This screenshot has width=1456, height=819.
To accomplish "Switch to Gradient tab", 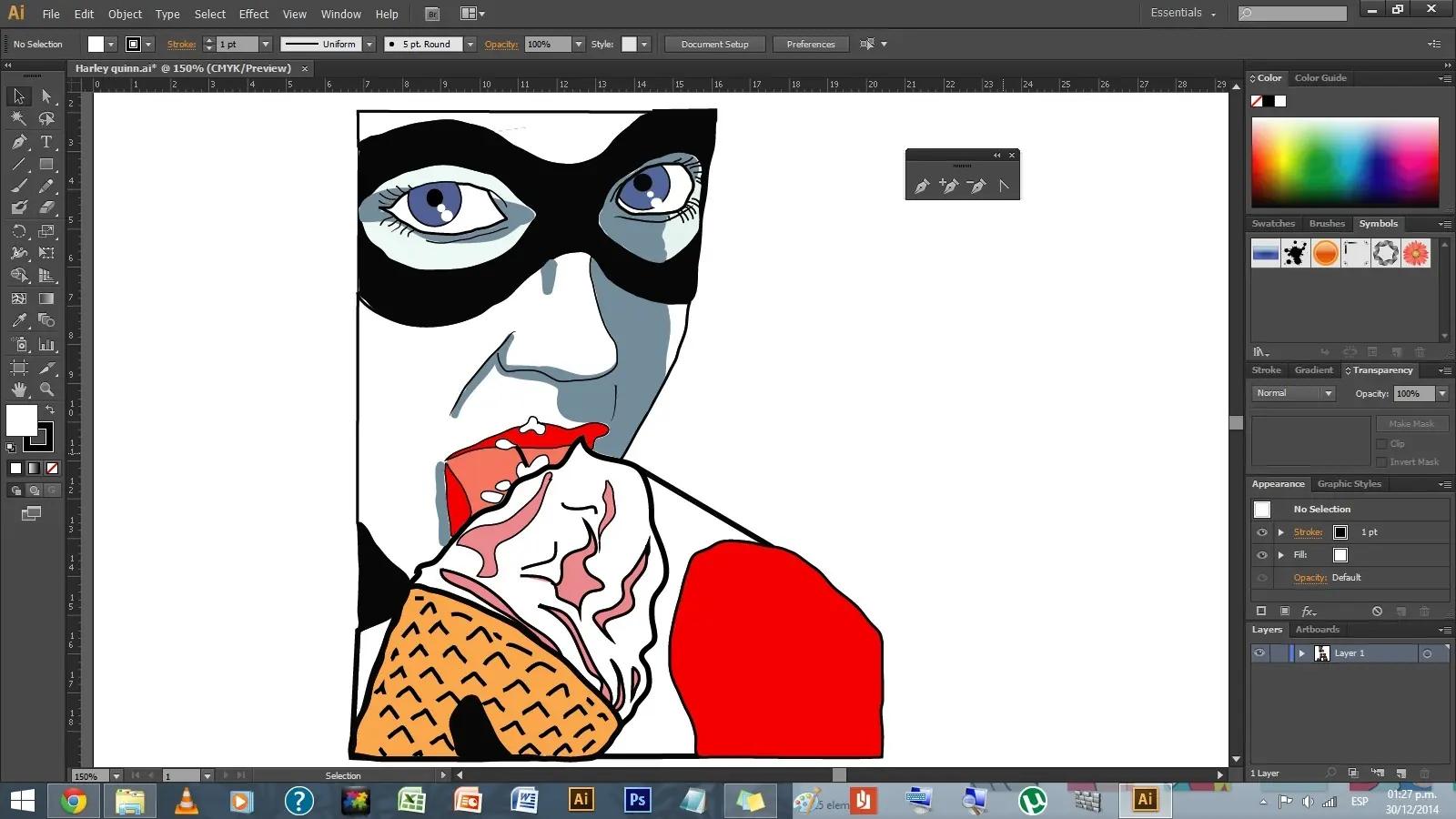I will 1313,370.
